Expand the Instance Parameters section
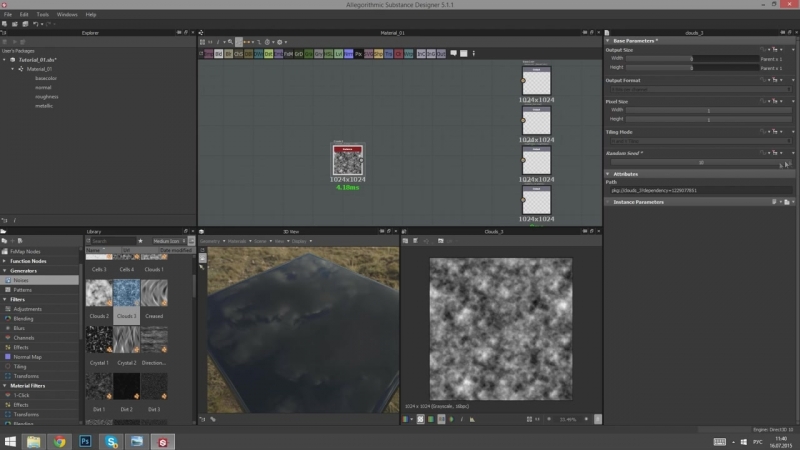This screenshot has width=800, height=450. 608,202
